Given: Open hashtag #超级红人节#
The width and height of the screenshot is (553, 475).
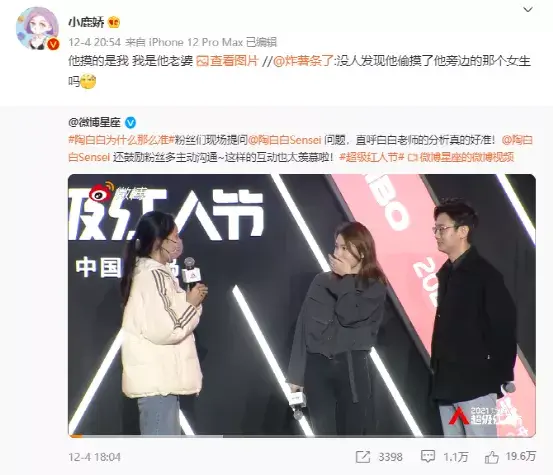Looking at the screenshot, I should 371,157.
